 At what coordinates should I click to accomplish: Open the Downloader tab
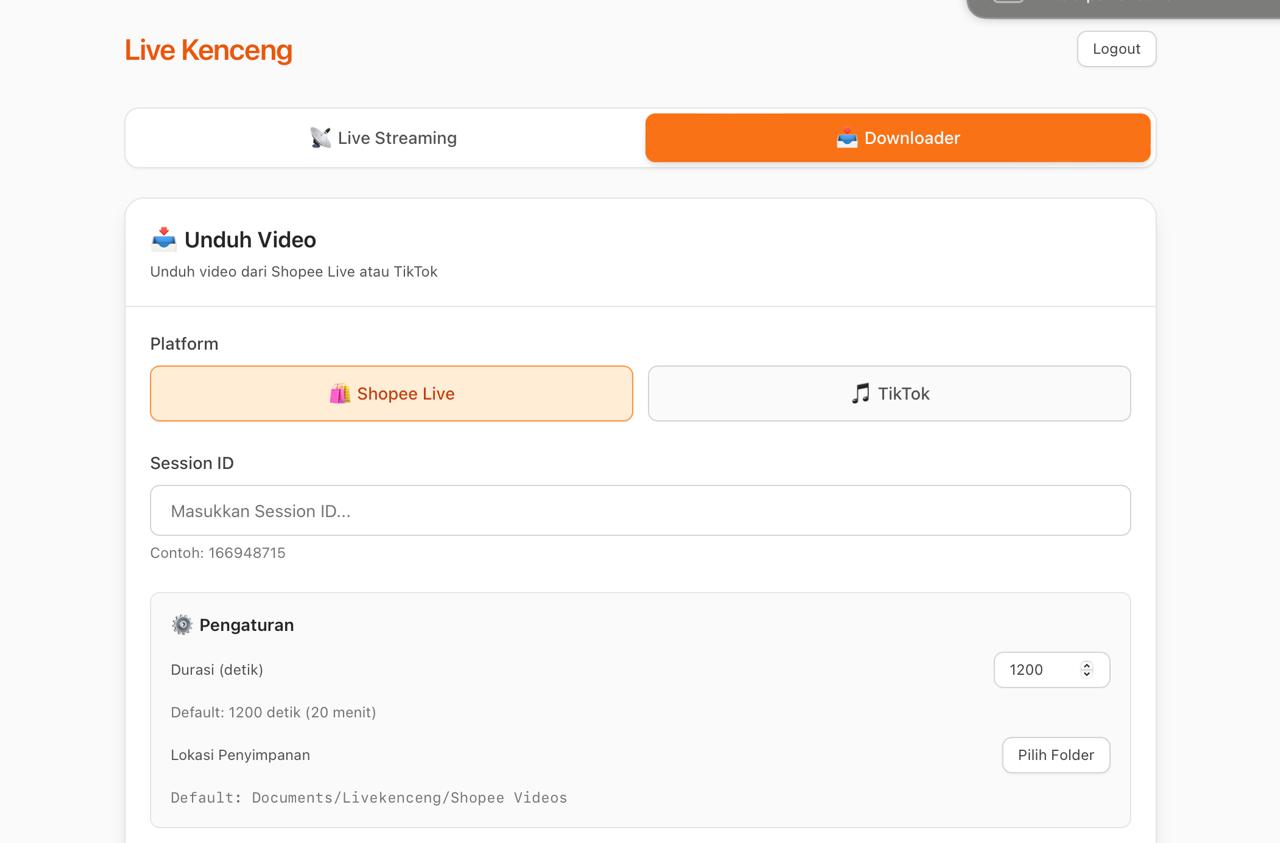(x=897, y=138)
